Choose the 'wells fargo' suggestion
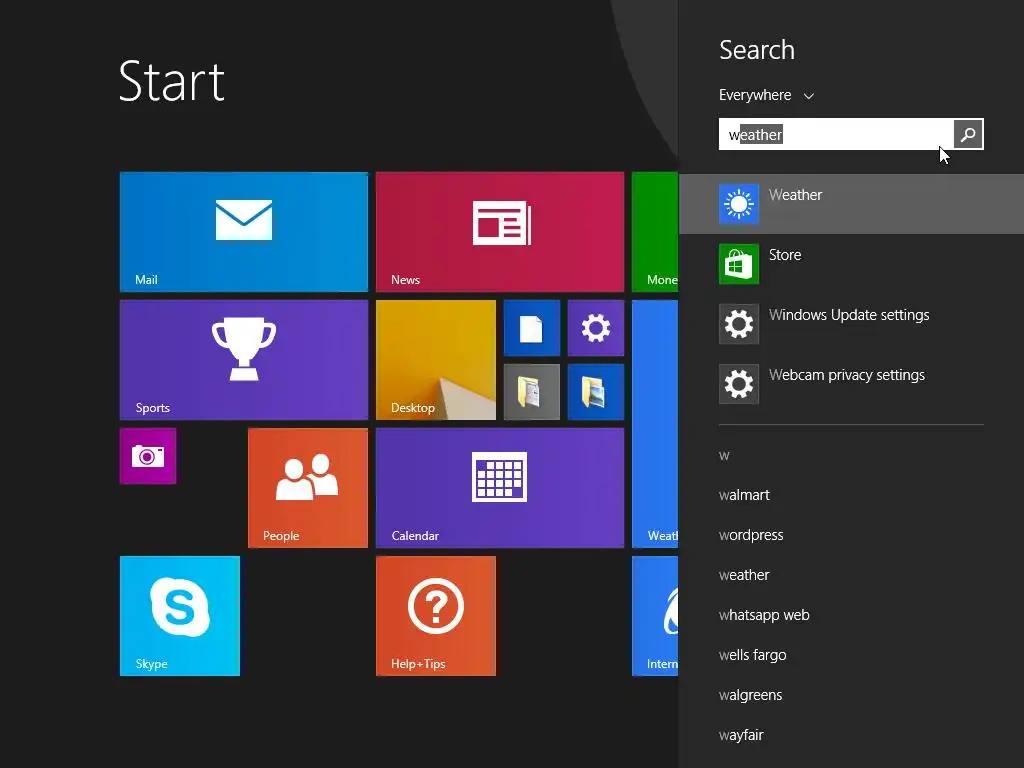 point(752,655)
